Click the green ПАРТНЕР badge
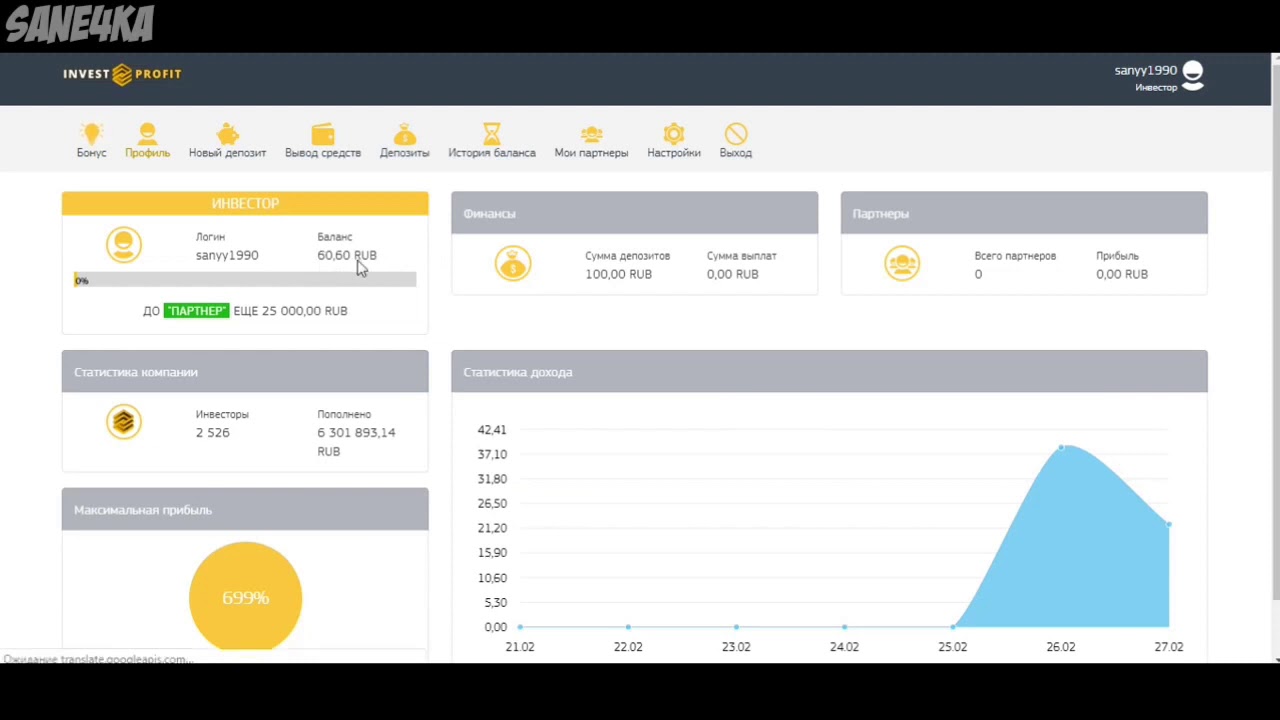1280x720 pixels. (x=196, y=311)
